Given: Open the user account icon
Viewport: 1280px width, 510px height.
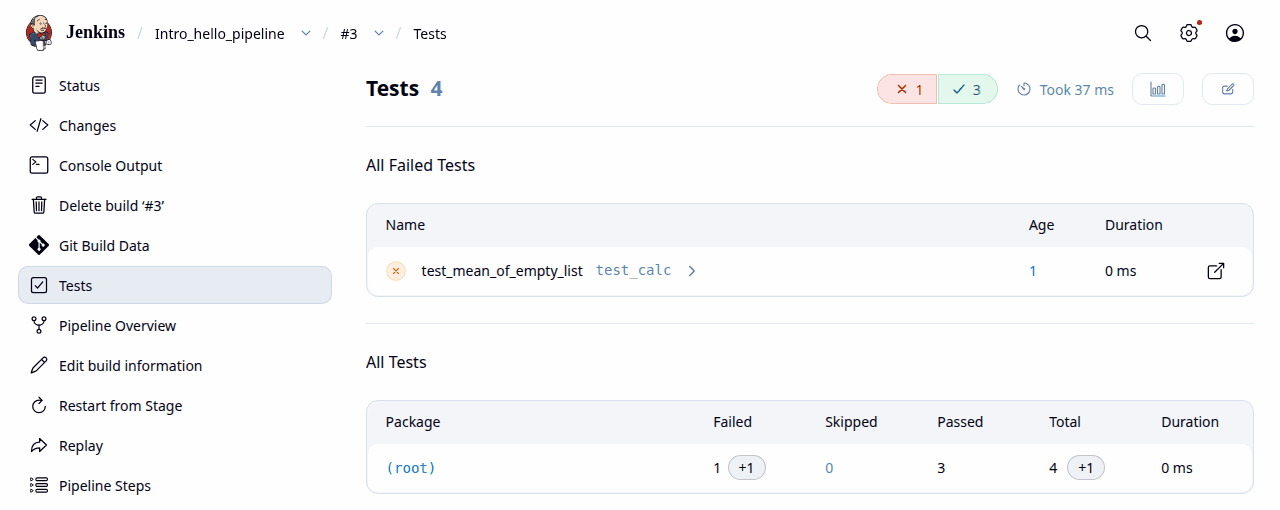Looking at the screenshot, I should click(x=1235, y=33).
